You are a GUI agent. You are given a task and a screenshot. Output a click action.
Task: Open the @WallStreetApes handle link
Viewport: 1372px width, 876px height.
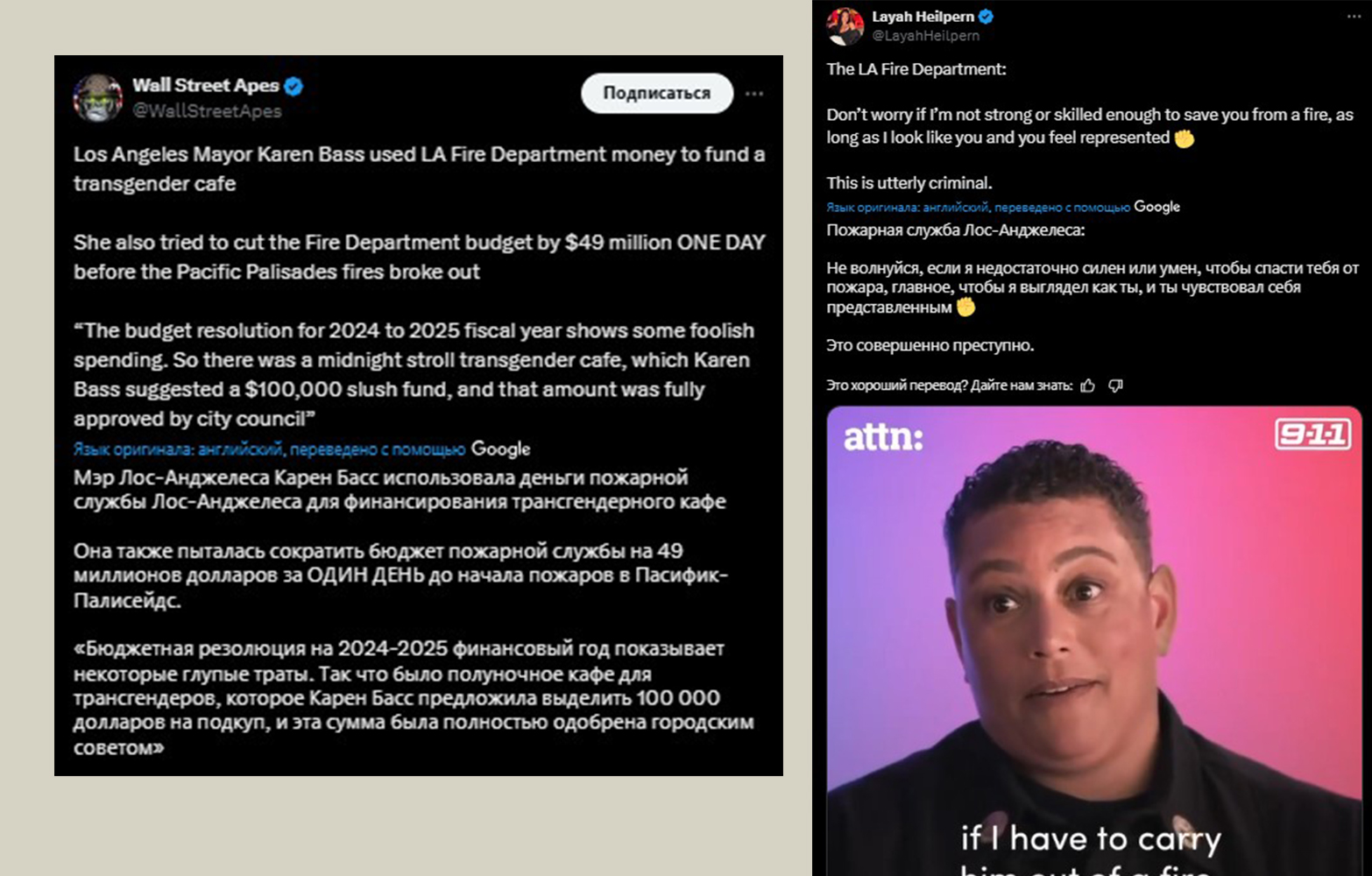[x=207, y=110]
